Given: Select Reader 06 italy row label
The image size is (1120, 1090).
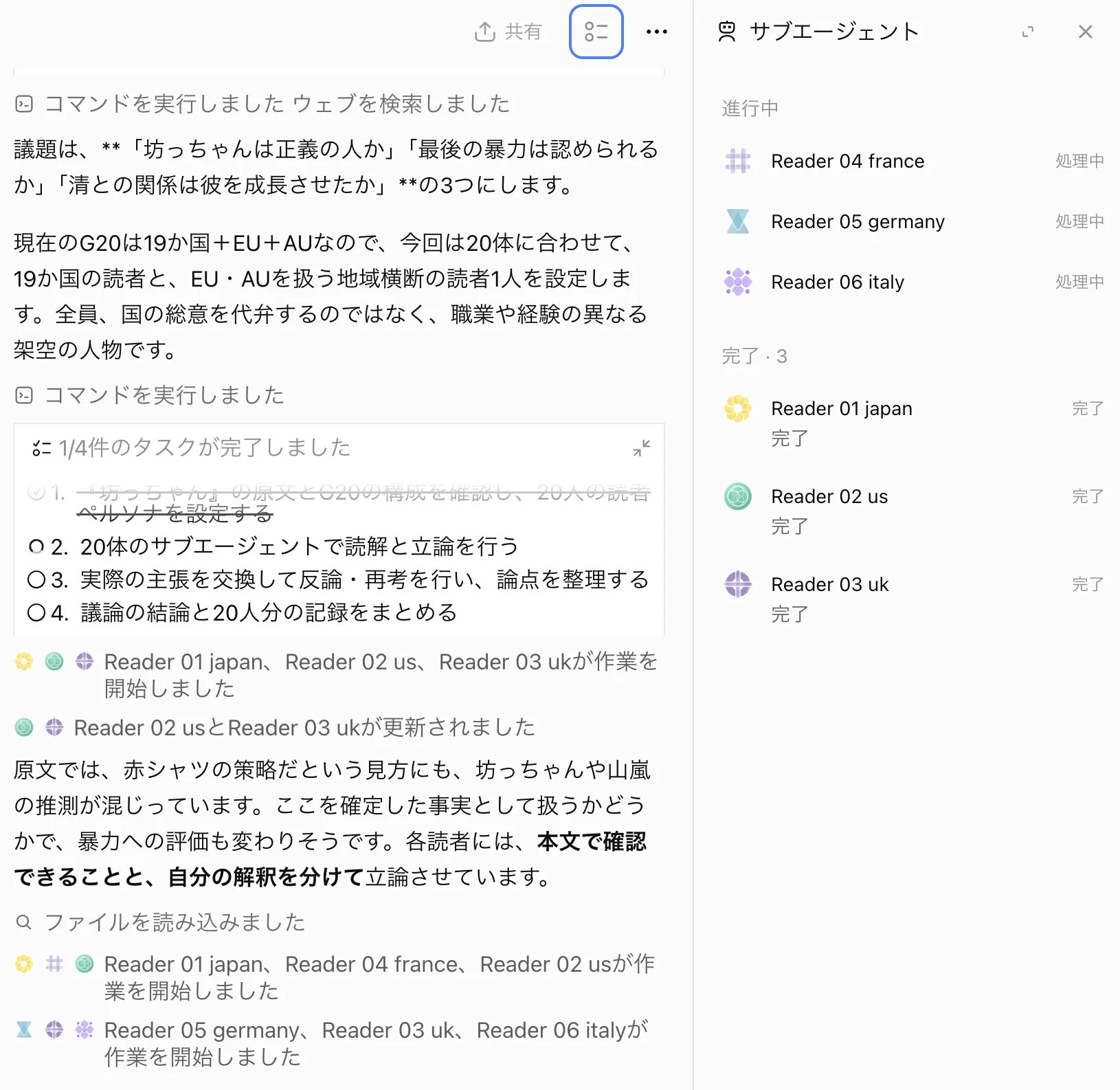Looking at the screenshot, I should tap(838, 282).
